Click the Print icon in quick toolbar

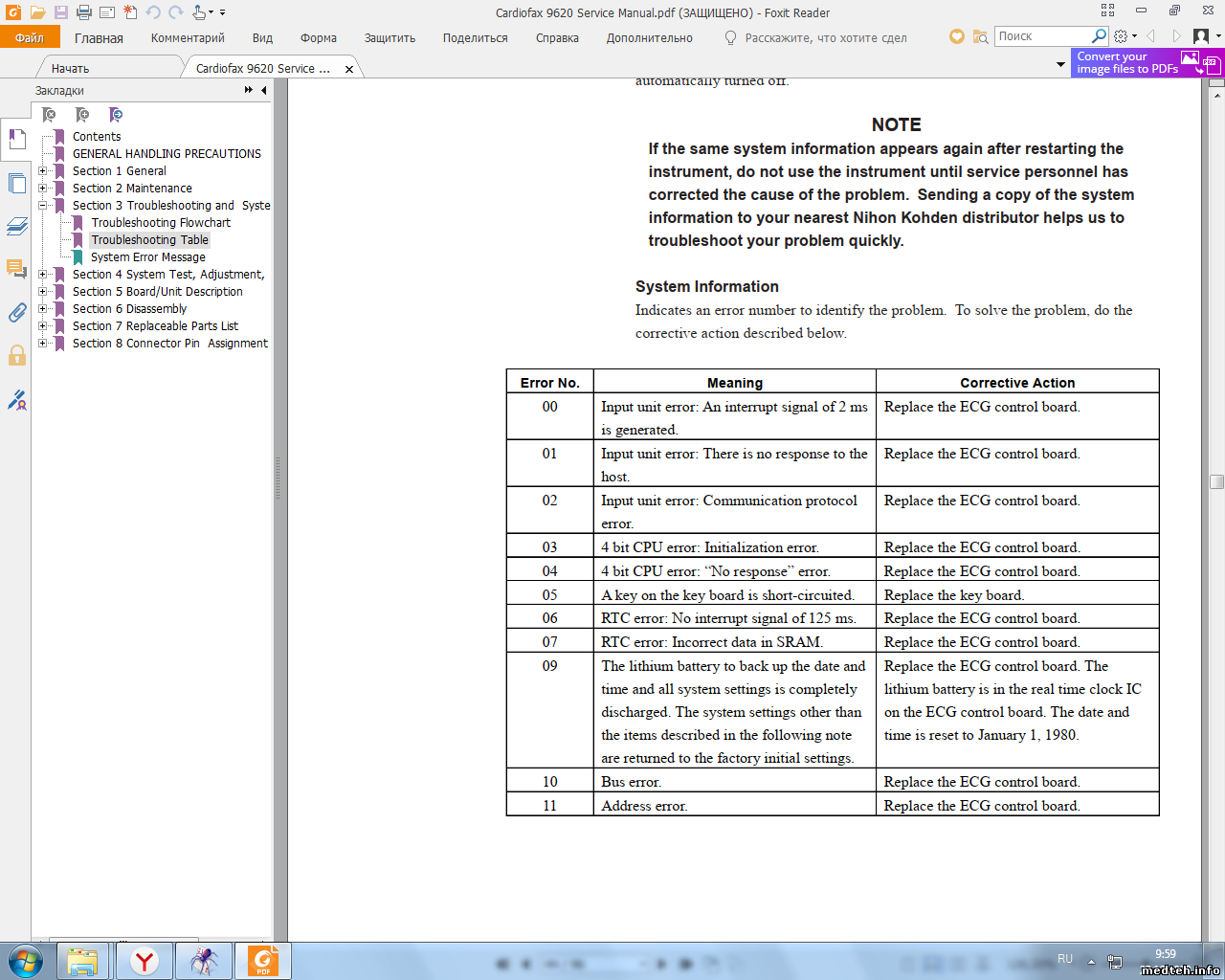[83, 12]
